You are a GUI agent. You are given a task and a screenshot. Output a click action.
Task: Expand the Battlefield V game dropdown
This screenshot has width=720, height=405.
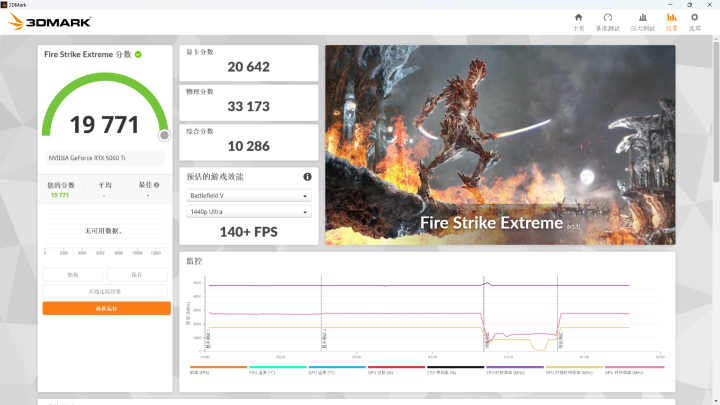249,196
